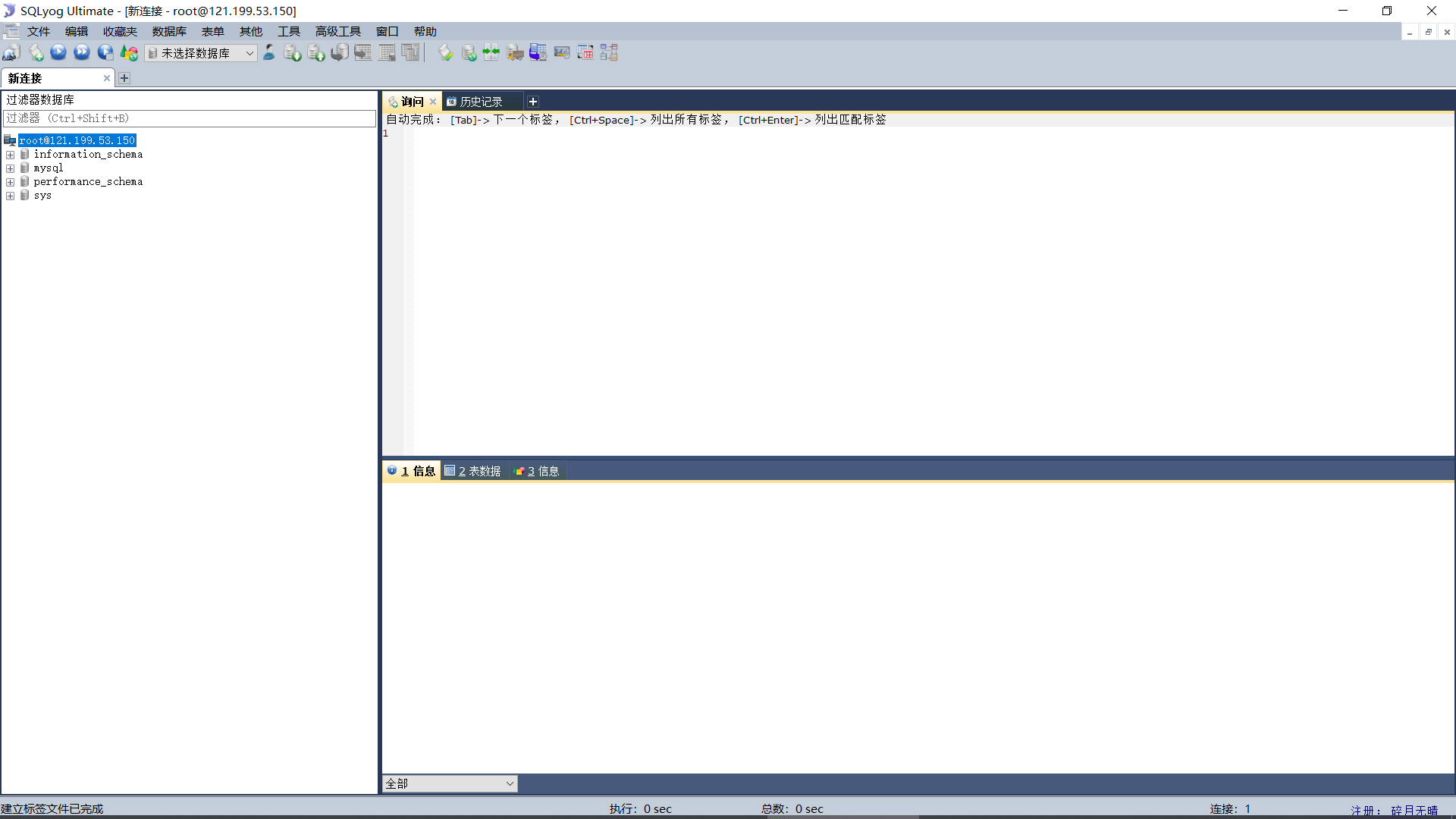Click the SQLyog menu bar document icon
Image resolution: width=1456 pixels, height=819 pixels.
click(11, 31)
